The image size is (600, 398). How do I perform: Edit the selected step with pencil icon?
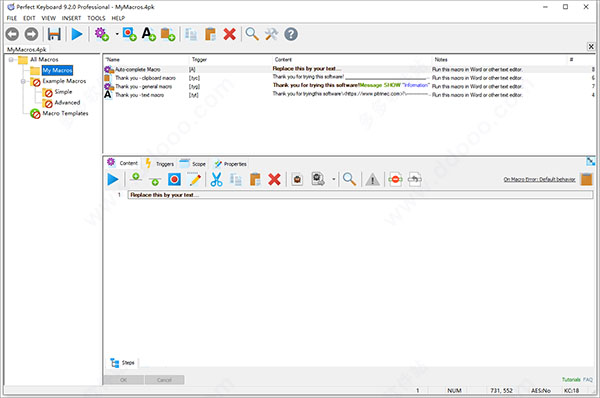[195, 179]
